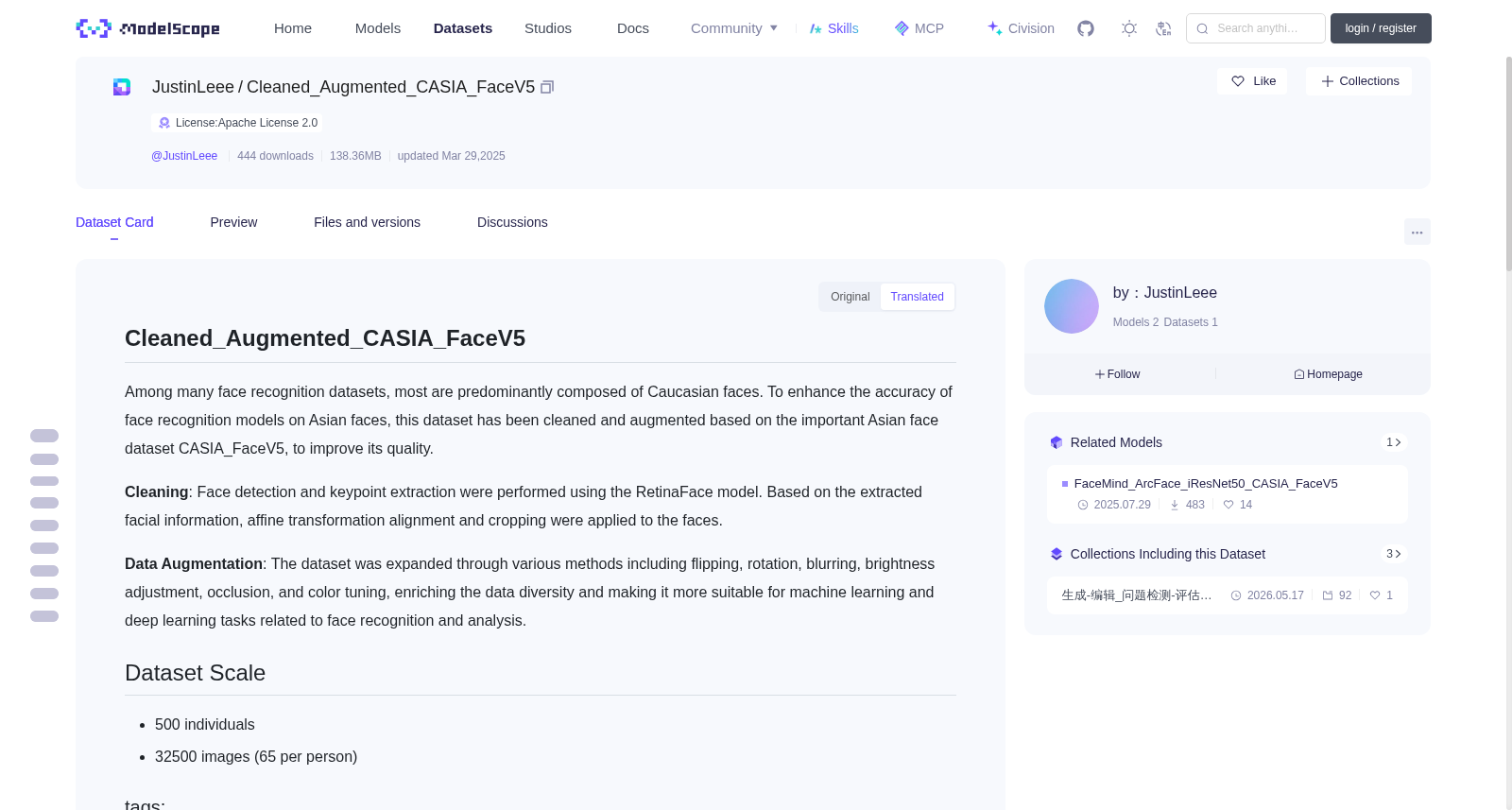
Task: Click the 138.36MB size text
Action: coord(355,156)
